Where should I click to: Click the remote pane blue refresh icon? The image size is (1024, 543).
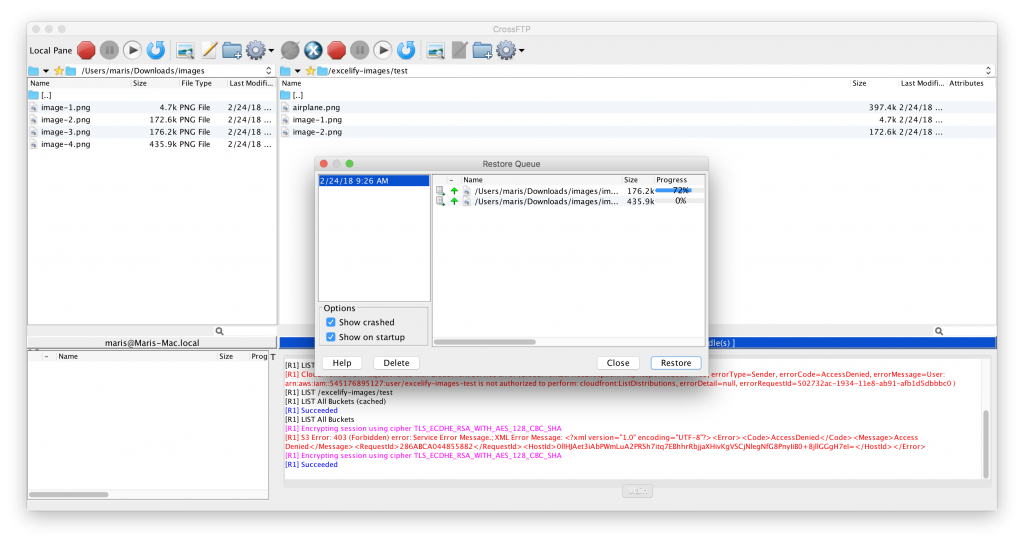406,49
